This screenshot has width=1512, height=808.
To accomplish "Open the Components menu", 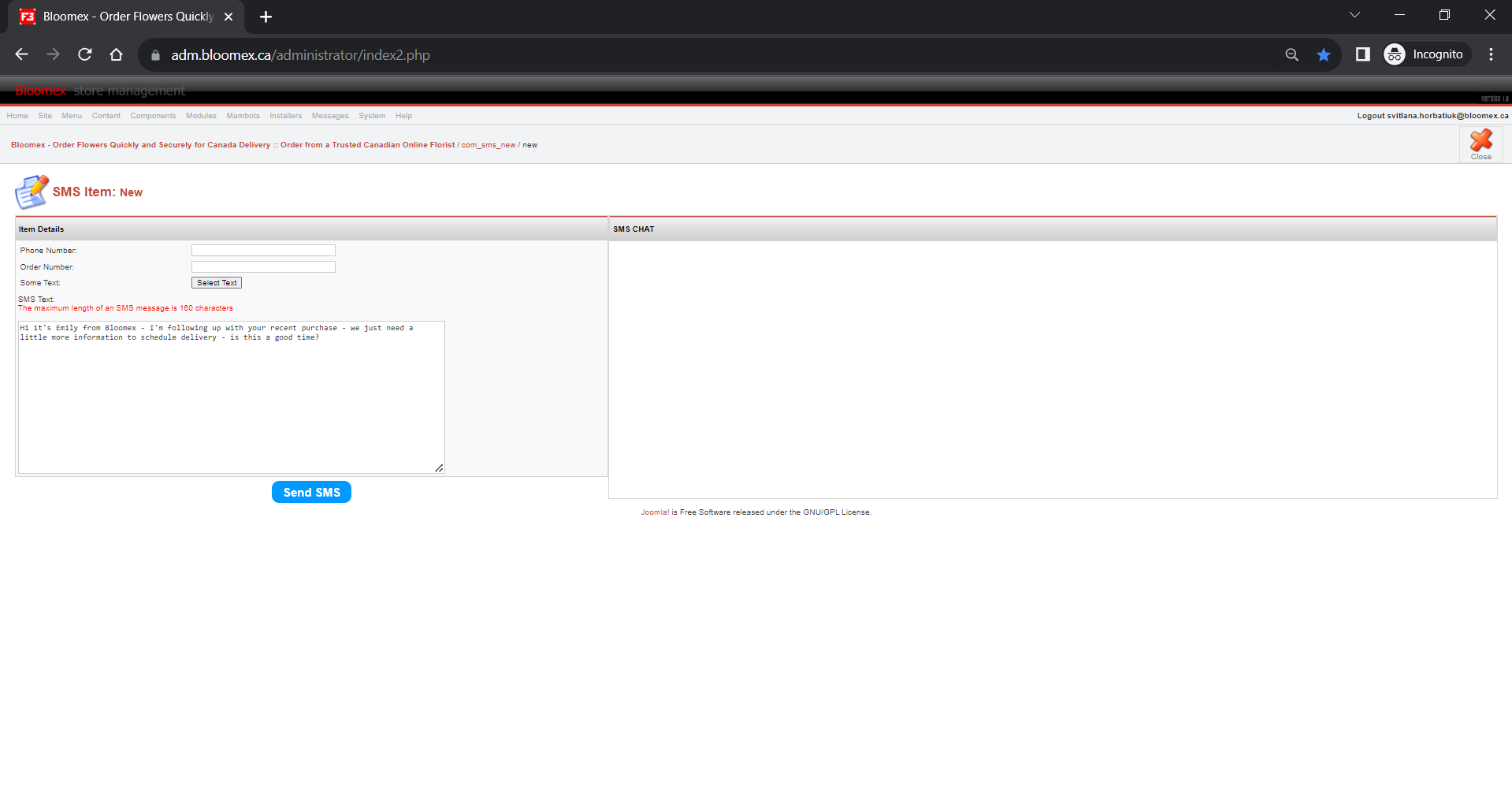I will (x=153, y=116).
